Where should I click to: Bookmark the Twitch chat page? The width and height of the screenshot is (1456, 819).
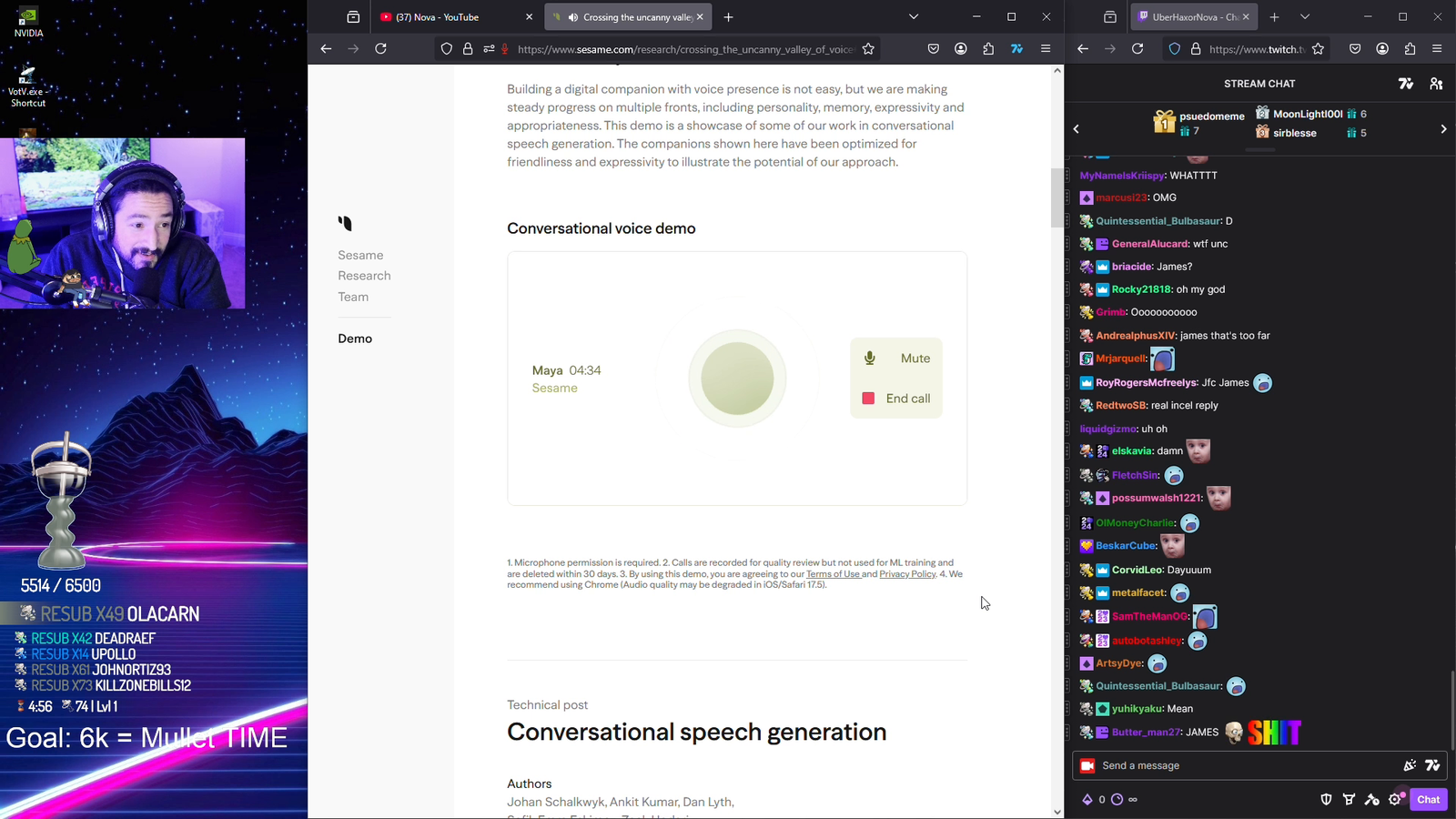pos(1318,49)
